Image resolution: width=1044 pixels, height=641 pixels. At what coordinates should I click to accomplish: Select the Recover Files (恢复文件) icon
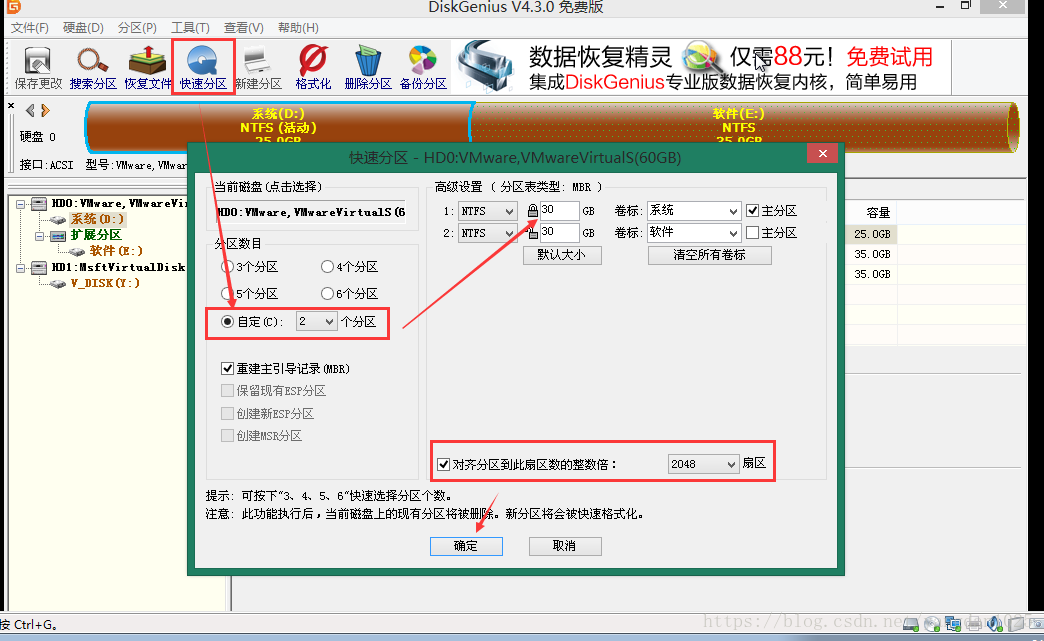pyautogui.click(x=147, y=68)
